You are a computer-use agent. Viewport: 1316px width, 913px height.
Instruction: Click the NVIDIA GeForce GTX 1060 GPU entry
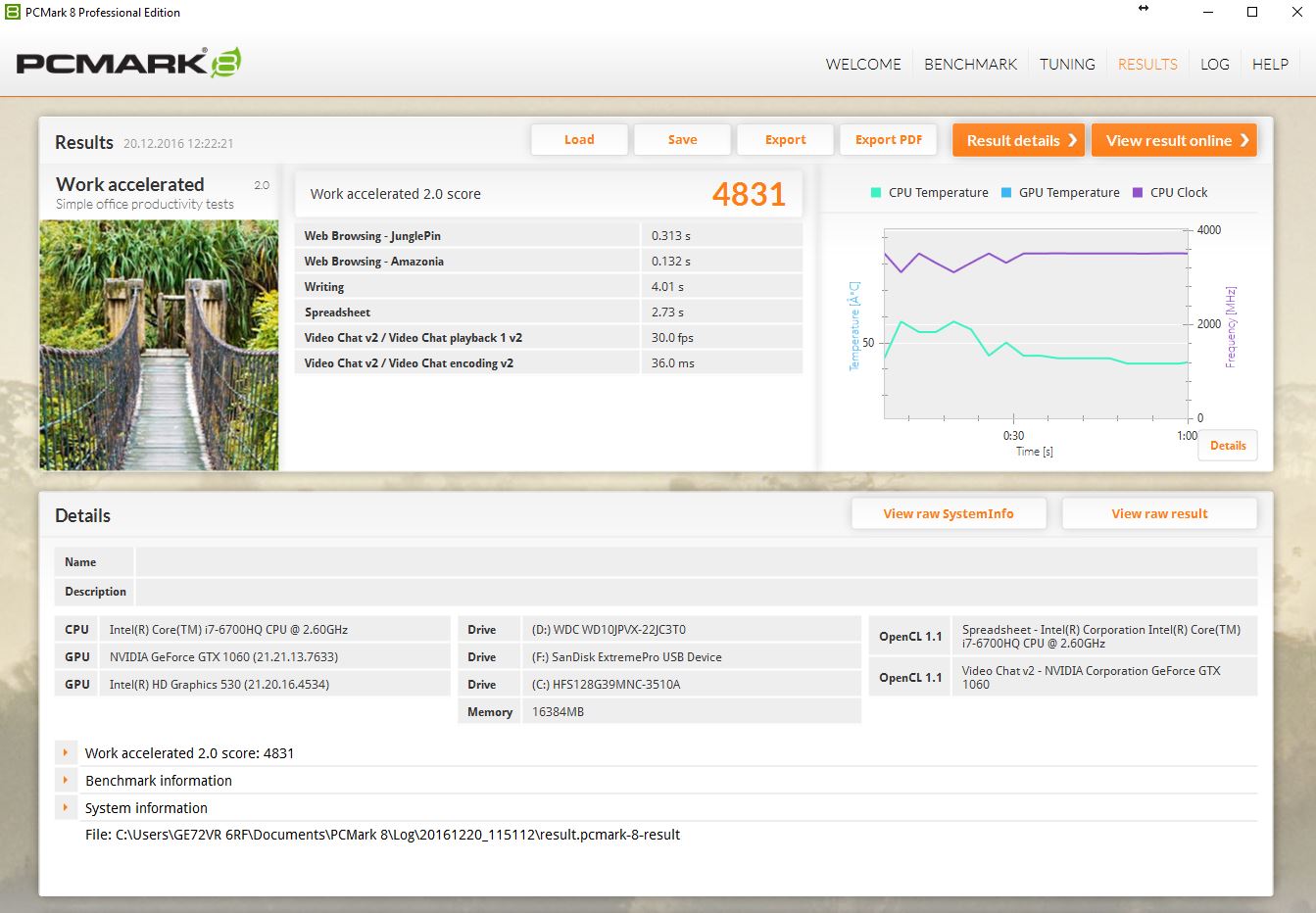pyautogui.click(x=253, y=657)
